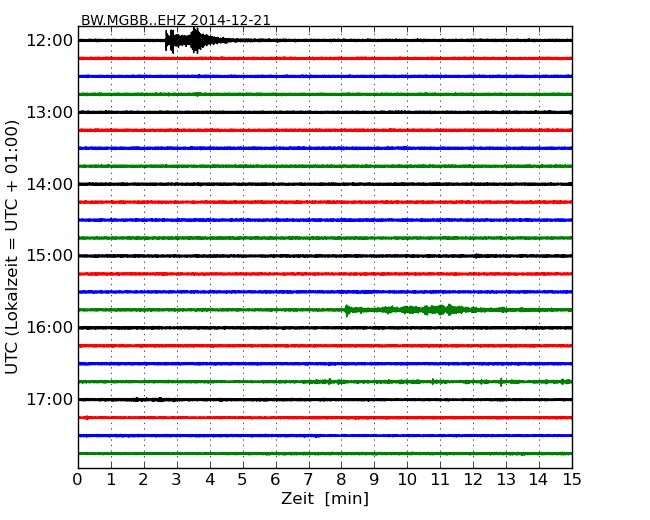Select the 17:00 time label
The height and width of the screenshot is (520, 650).
49,399
